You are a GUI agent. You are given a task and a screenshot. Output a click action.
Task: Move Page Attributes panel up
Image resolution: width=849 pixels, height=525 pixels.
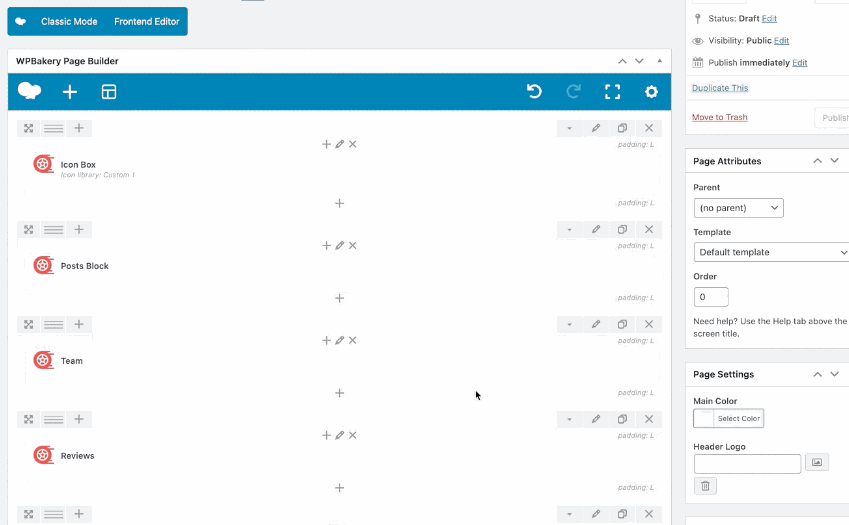pos(818,161)
